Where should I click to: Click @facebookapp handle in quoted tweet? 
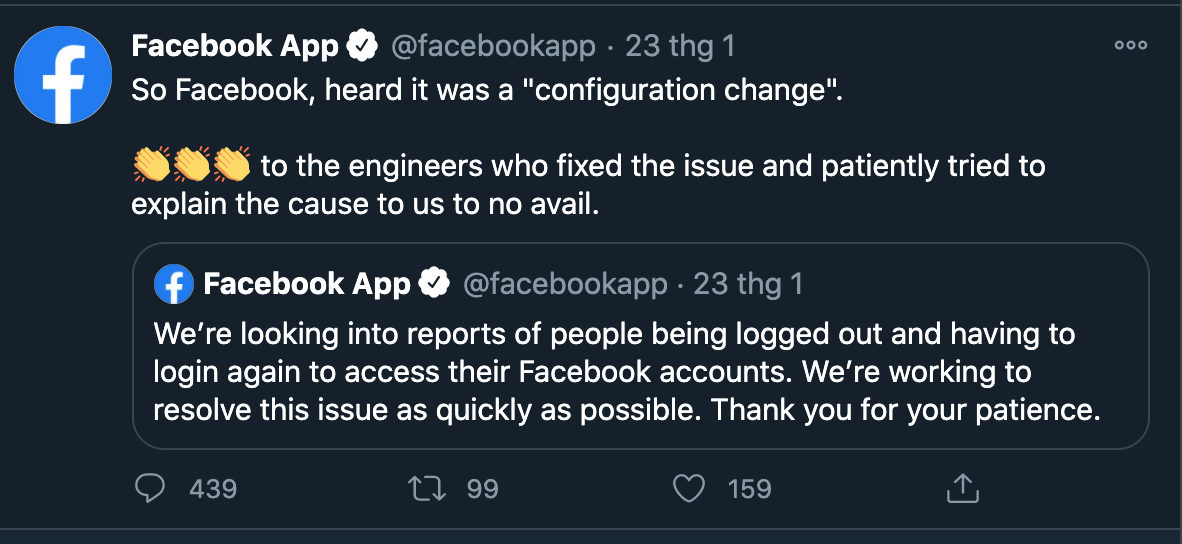[x=564, y=284]
